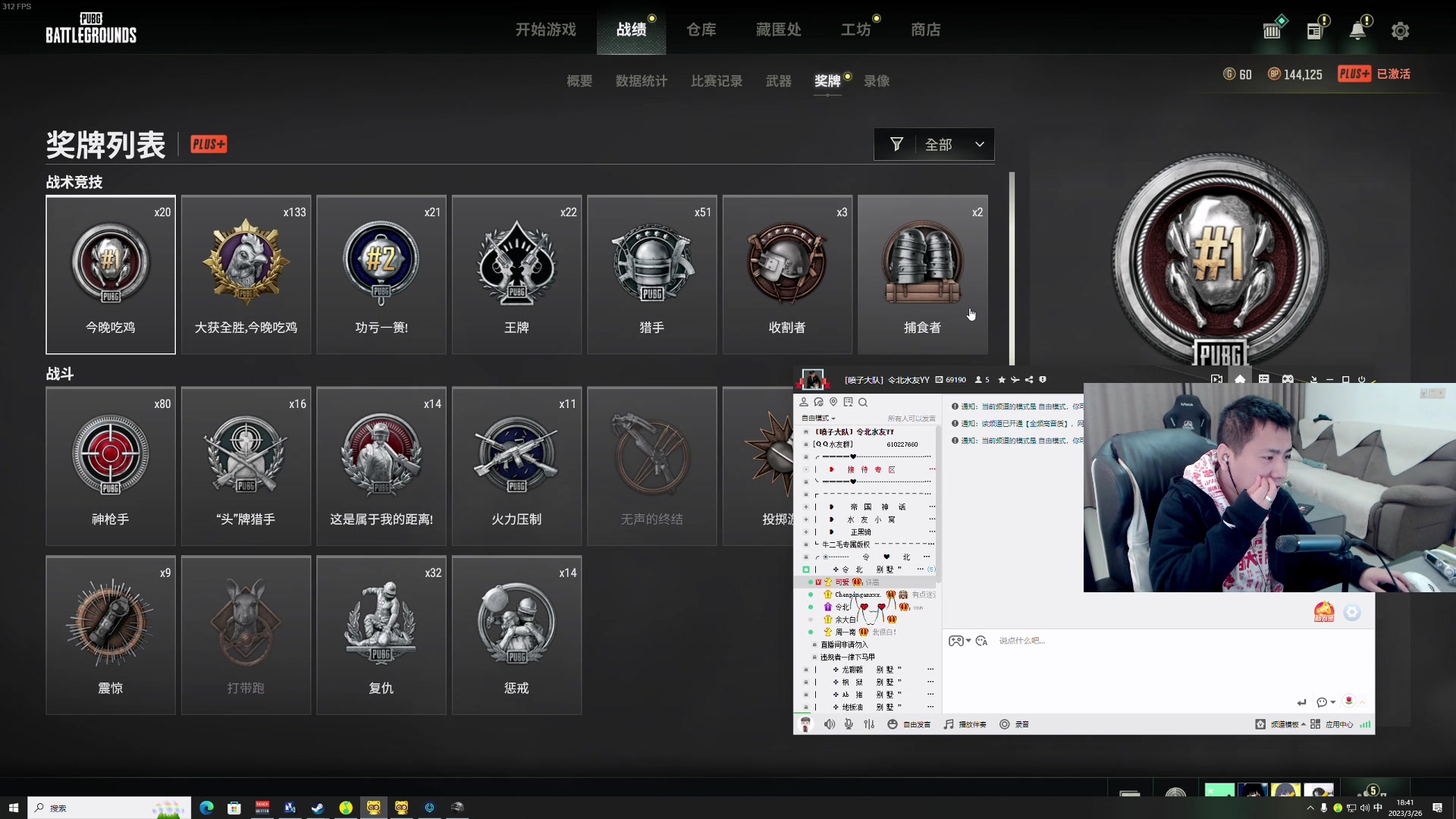Open the audio mixer sliders icon in YY
The image size is (1456, 819).
point(869,724)
